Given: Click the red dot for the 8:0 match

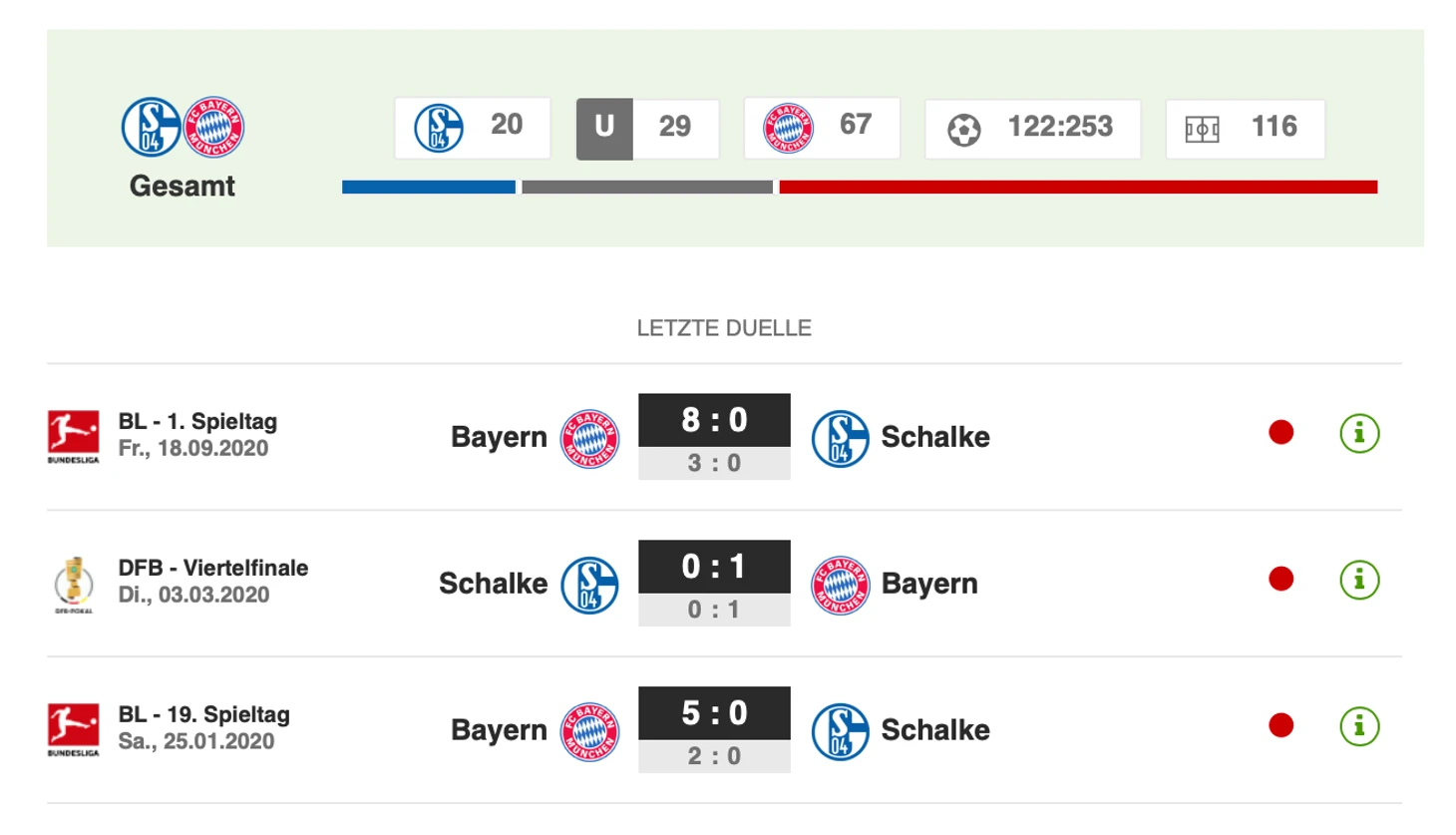Looking at the screenshot, I should [1280, 433].
